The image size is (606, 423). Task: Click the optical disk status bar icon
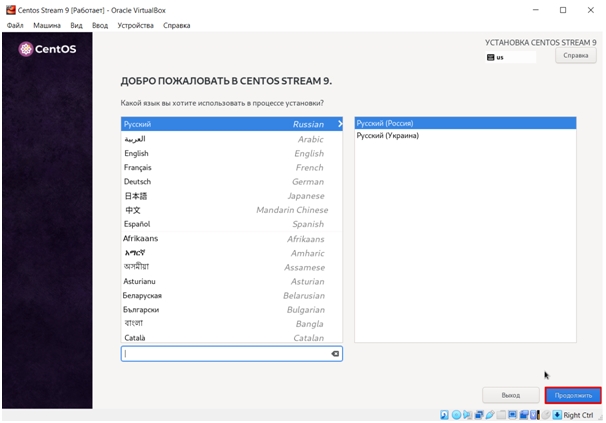point(456,415)
